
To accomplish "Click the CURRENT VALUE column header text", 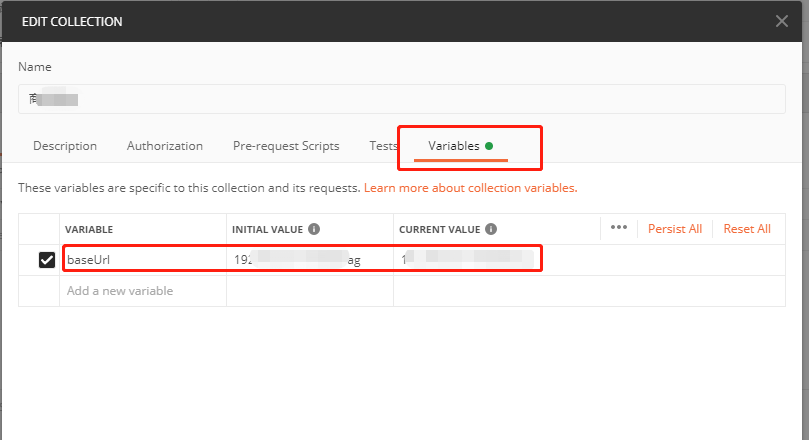I will pos(440,230).
